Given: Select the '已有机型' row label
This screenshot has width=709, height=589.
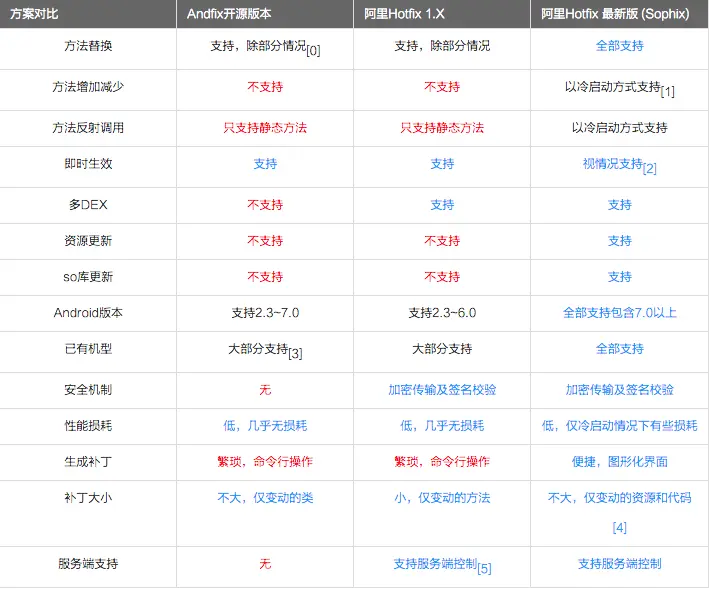Looking at the screenshot, I should [x=88, y=349].
